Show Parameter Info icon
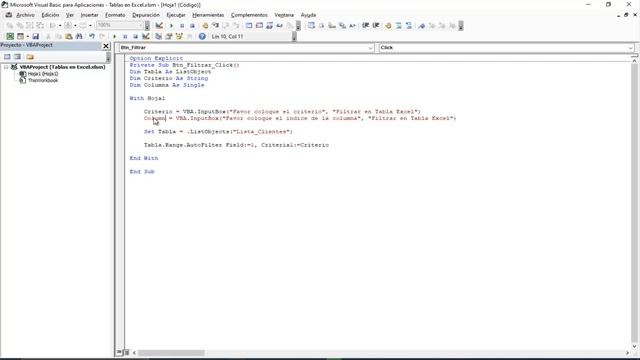The image size is (640, 360). [342, 25]
